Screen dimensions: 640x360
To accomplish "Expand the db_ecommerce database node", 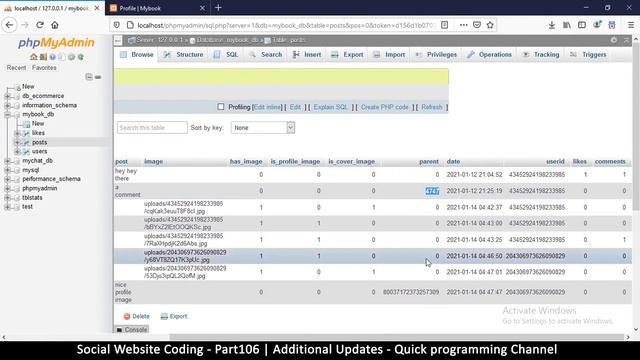I will point(7,96).
